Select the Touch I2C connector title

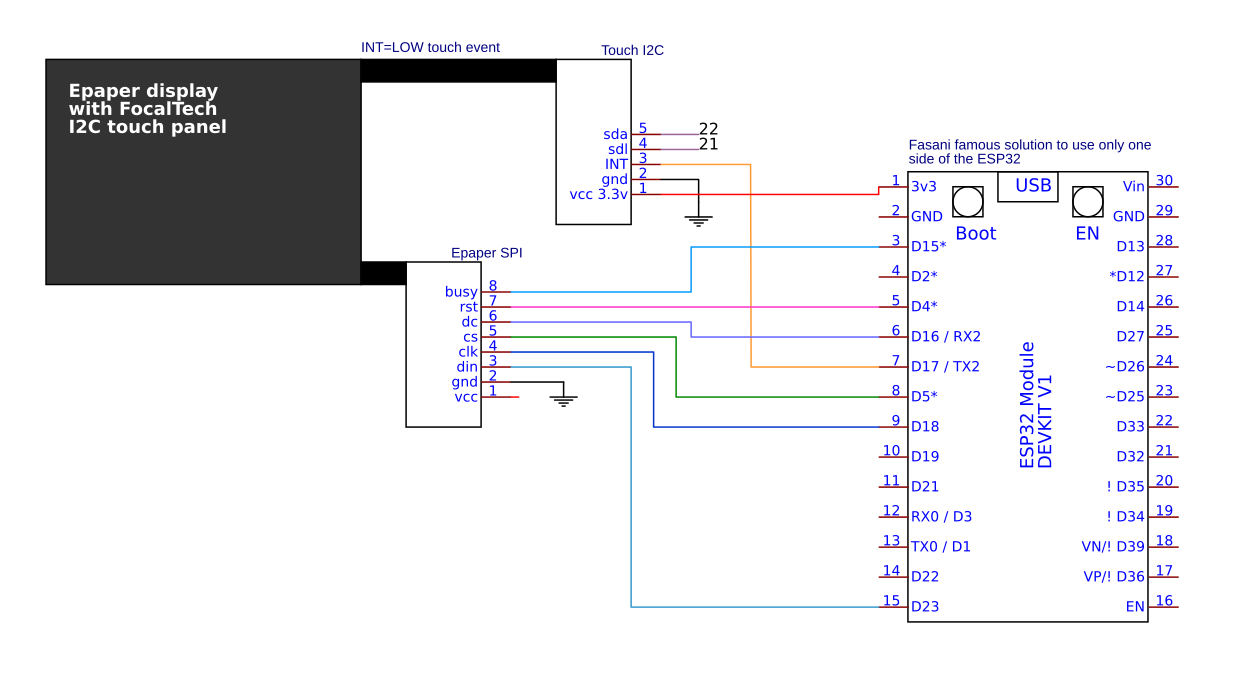point(632,50)
